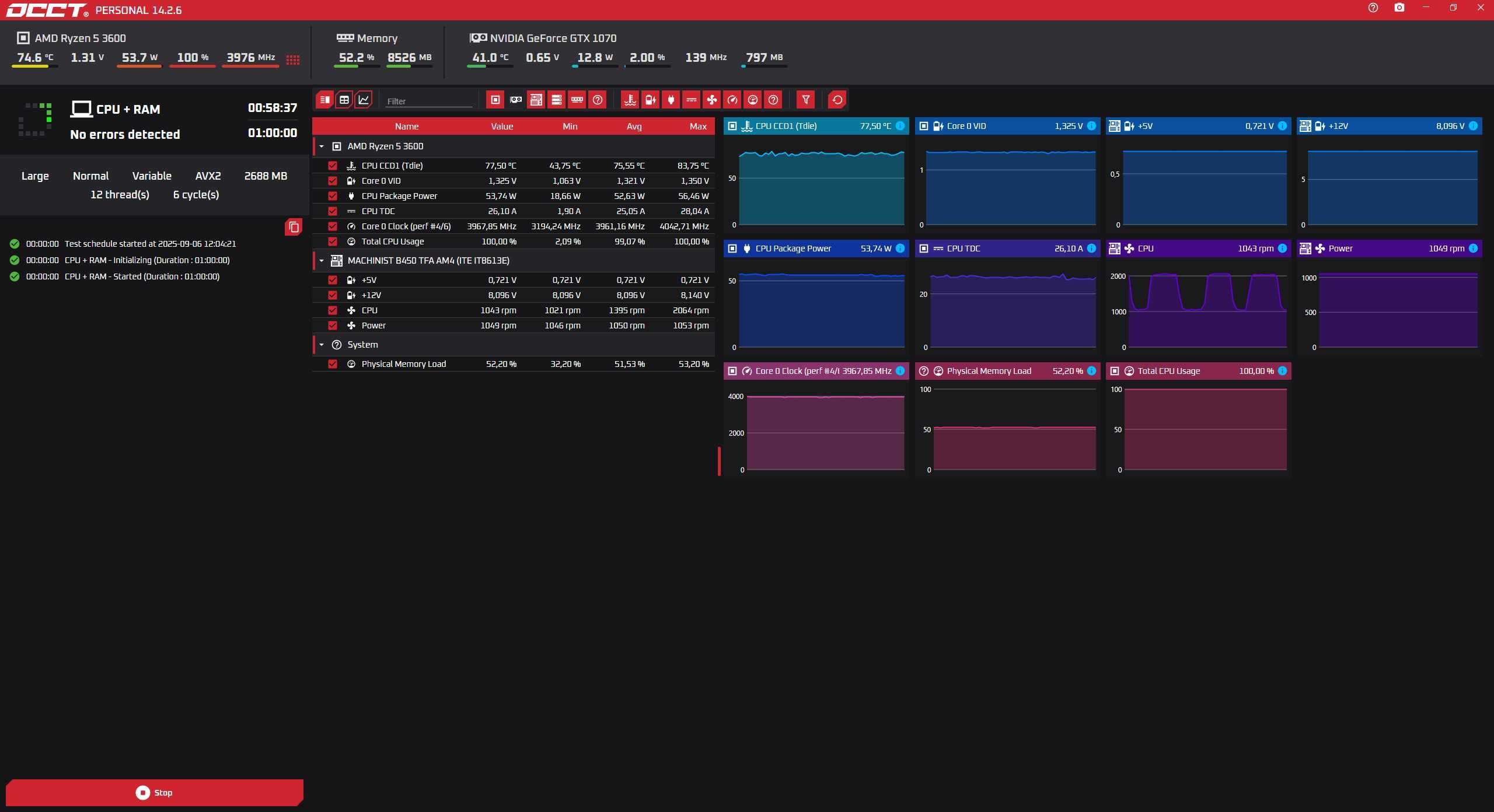Viewport: 1494px width, 812px height.
Task: Click the CPU TDC graph panel header
Action: pos(1007,249)
